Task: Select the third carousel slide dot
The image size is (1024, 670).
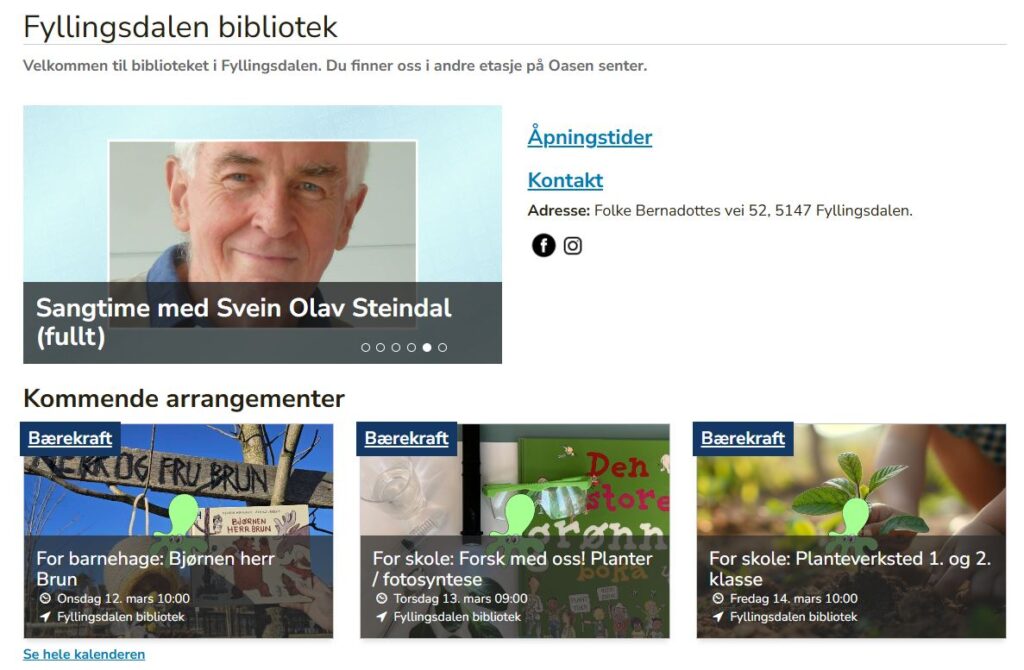Action: point(396,347)
